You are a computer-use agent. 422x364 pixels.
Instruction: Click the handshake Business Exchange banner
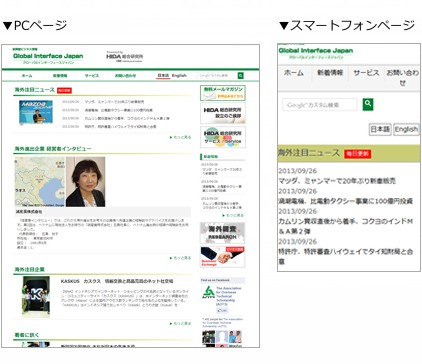pyautogui.click(x=223, y=257)
